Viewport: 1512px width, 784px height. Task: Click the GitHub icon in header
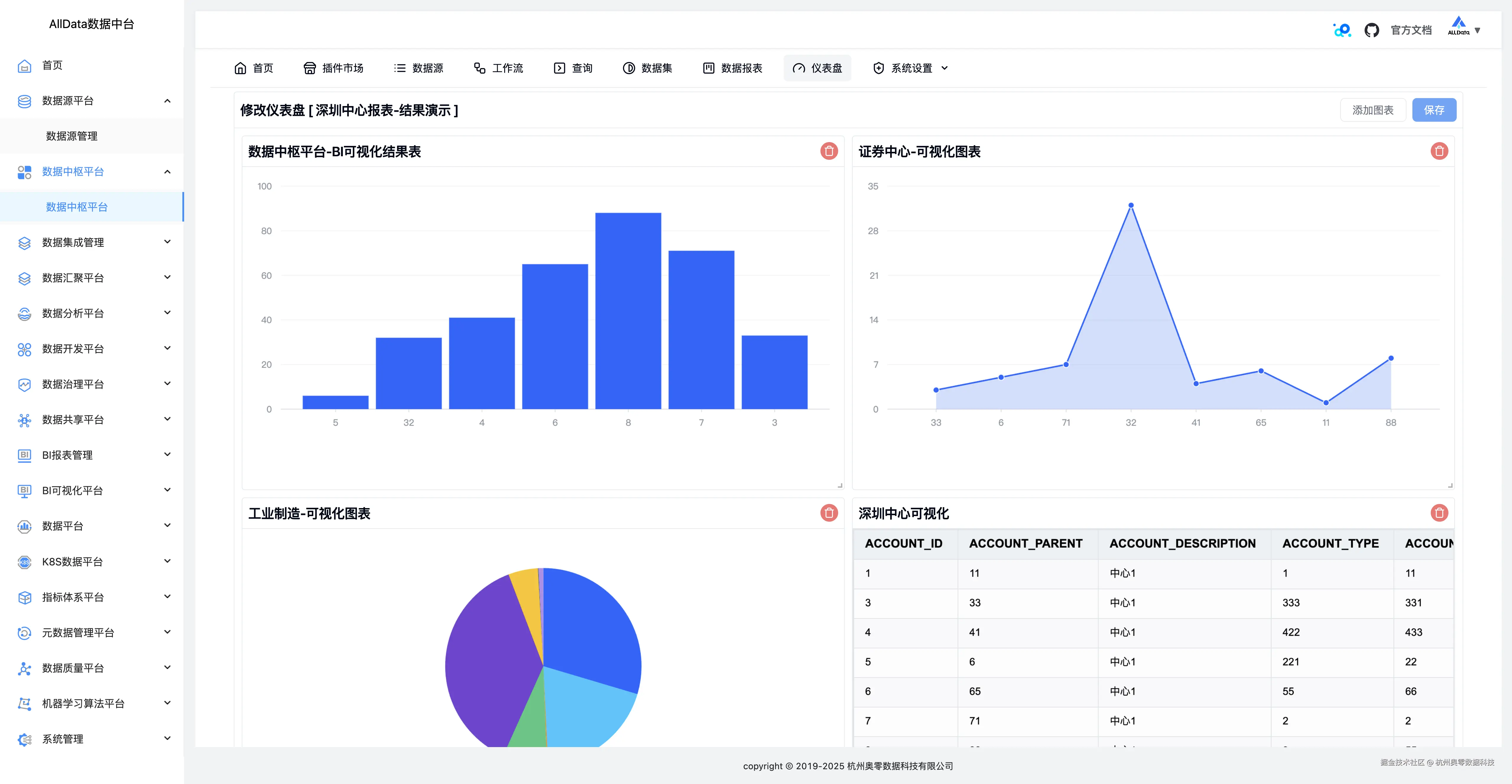tap(1372, 29)
